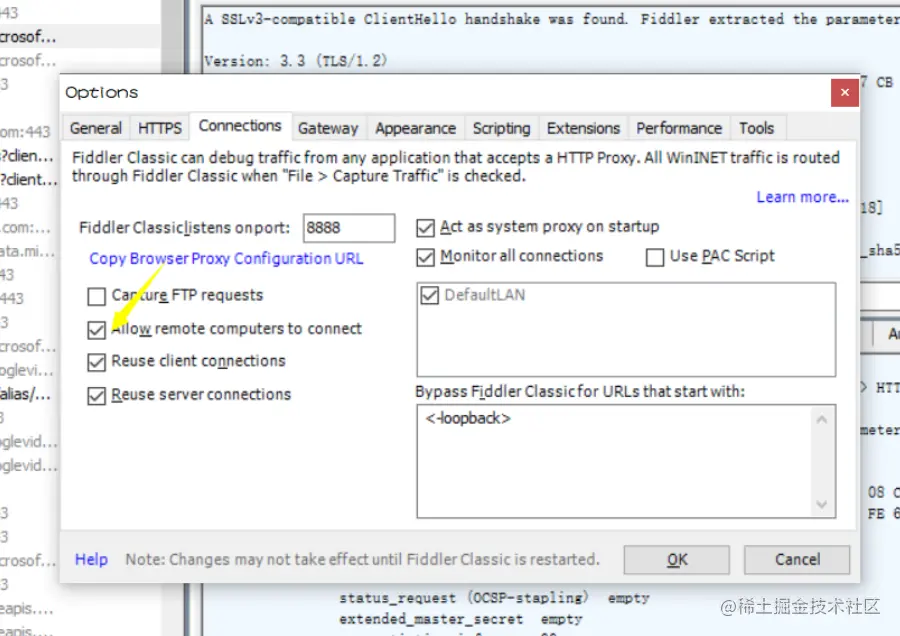Image resolution: width=900 pixels, height=636 pixels.
Task: Select the Connections tab
Action: [x=240, y=126]
